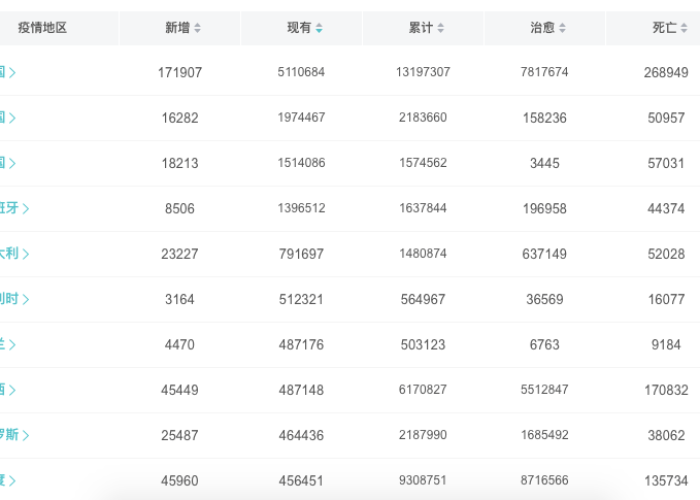Select recovered value 3445
This screenshot has width=700, height=500.
[545, 163]
